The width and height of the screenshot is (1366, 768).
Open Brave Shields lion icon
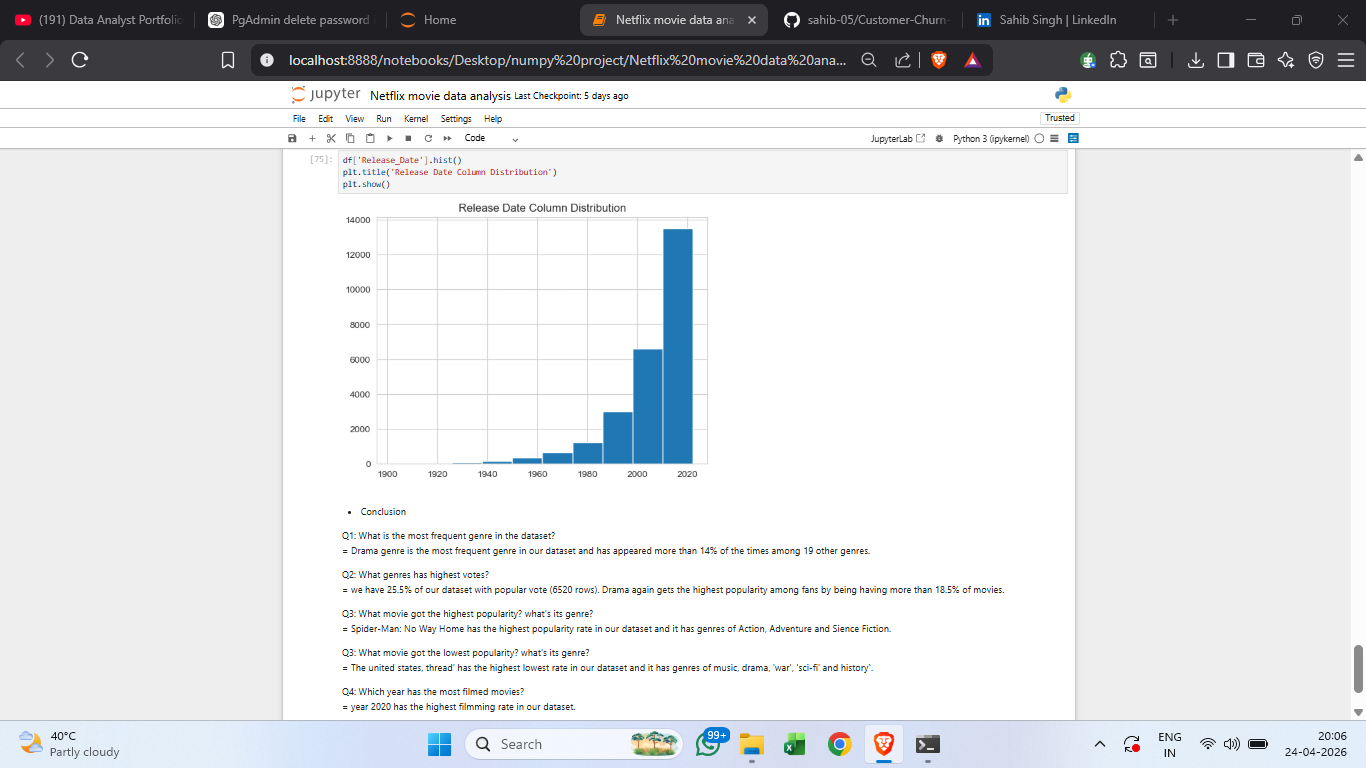[x=938, y=61]
